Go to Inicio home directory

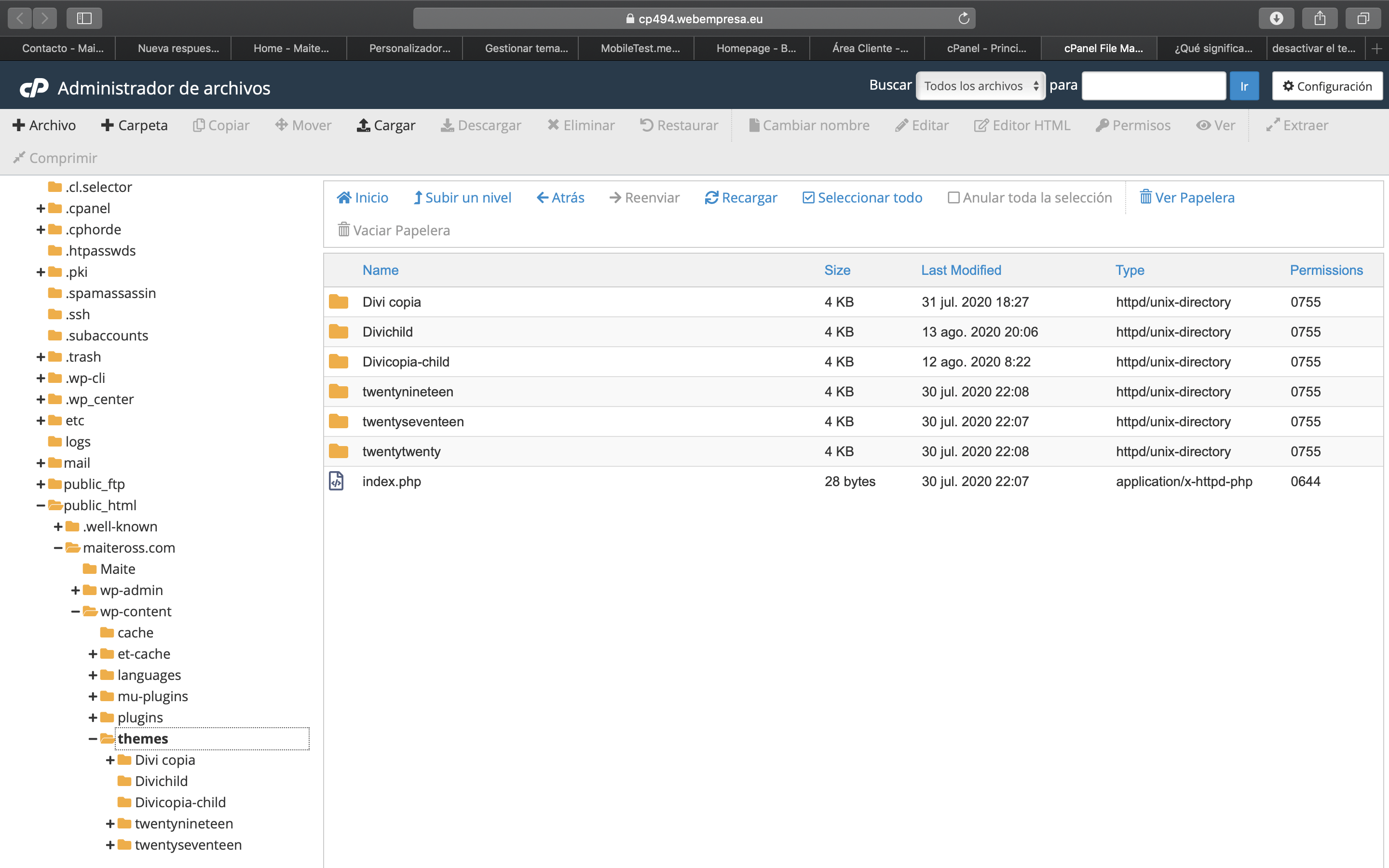[362, 198]
